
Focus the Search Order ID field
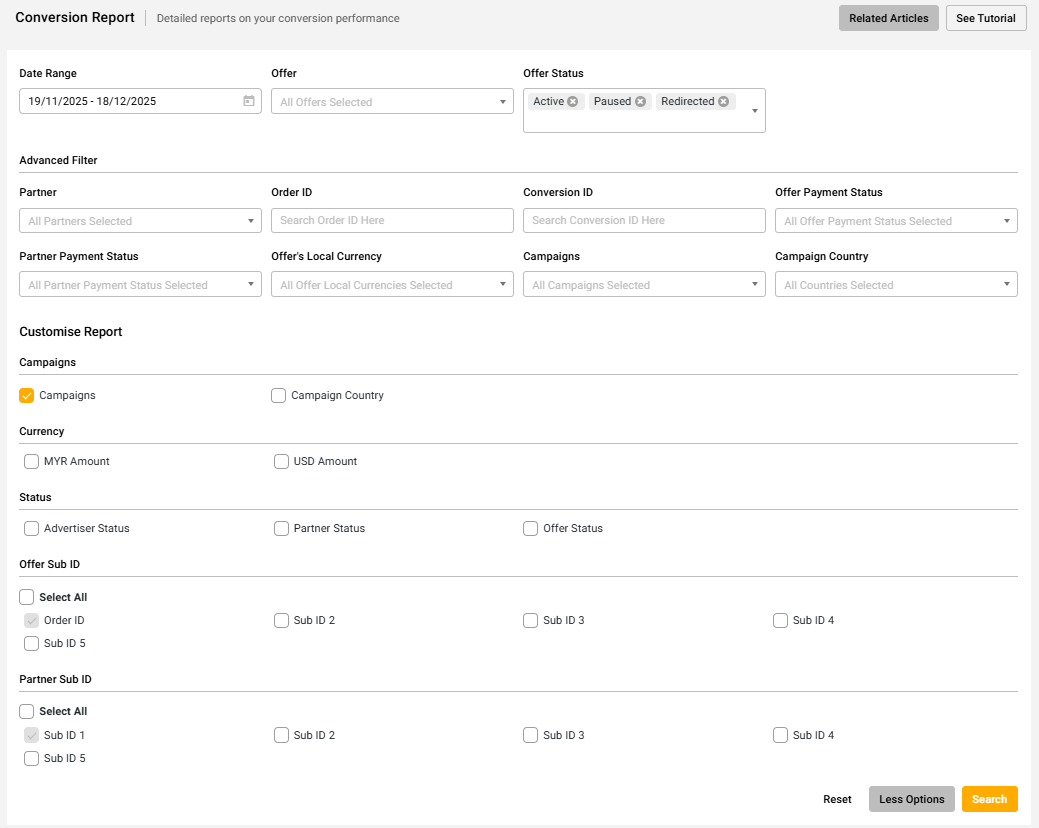(392, 221)
